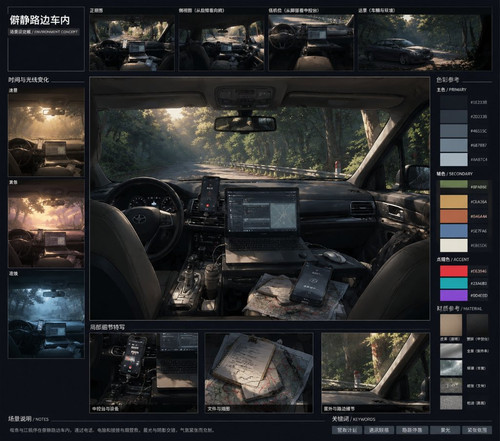Pick the darkest navy primary color swatch
This screenshot has height=441, width=500.
pyautogui.click(x=454, y=102)
